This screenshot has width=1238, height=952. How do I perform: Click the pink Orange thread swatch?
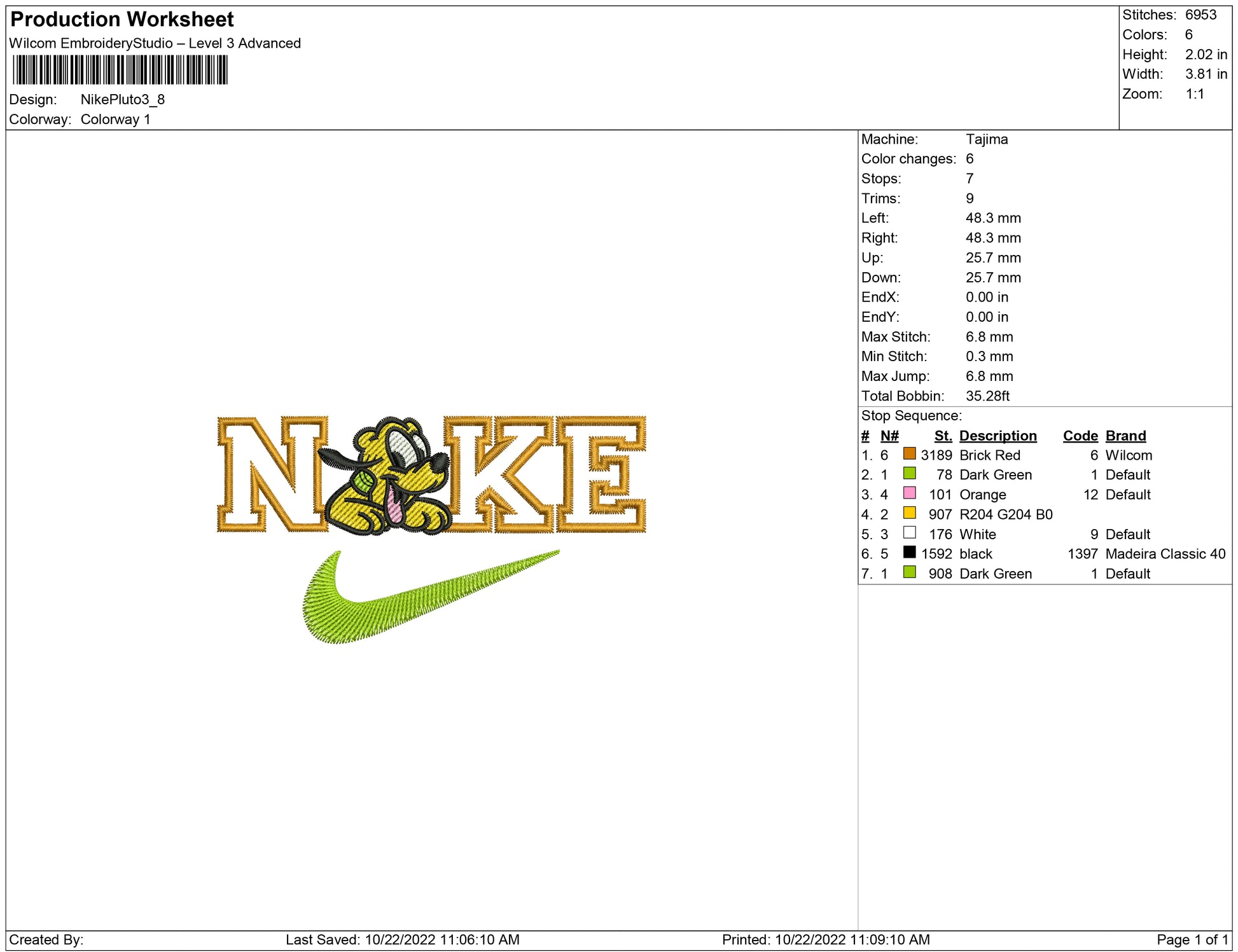909,493
